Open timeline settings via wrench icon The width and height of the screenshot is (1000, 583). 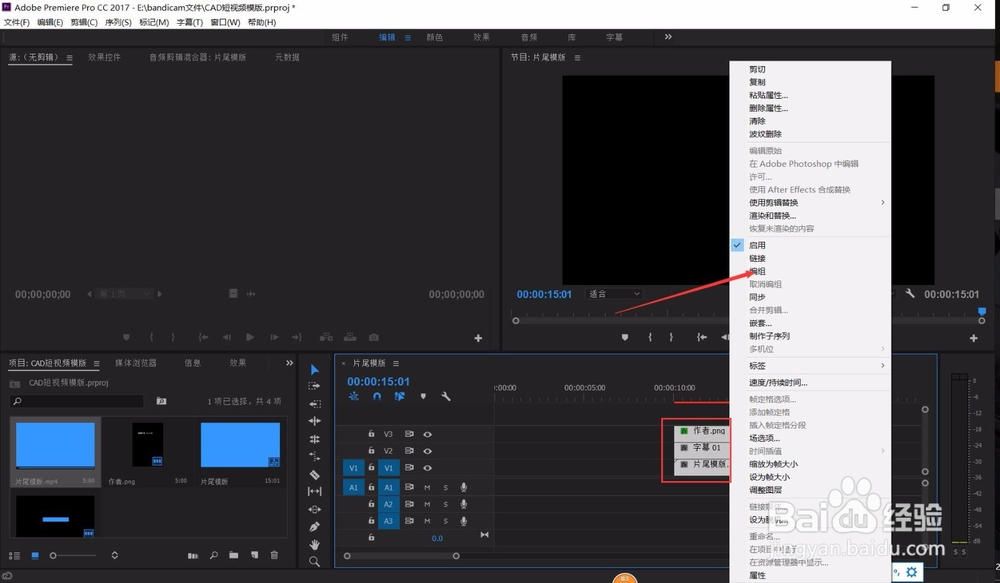click(446, 396)
